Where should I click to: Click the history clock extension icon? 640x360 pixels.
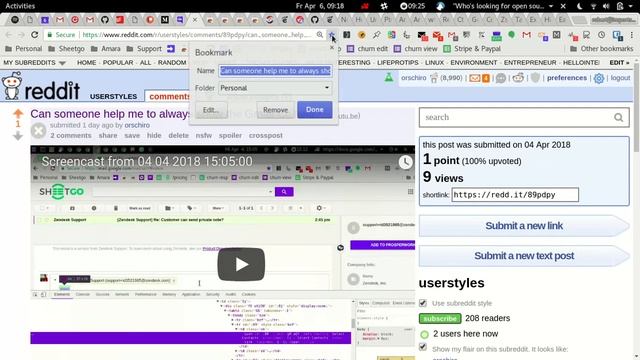(x=601, y=35)
